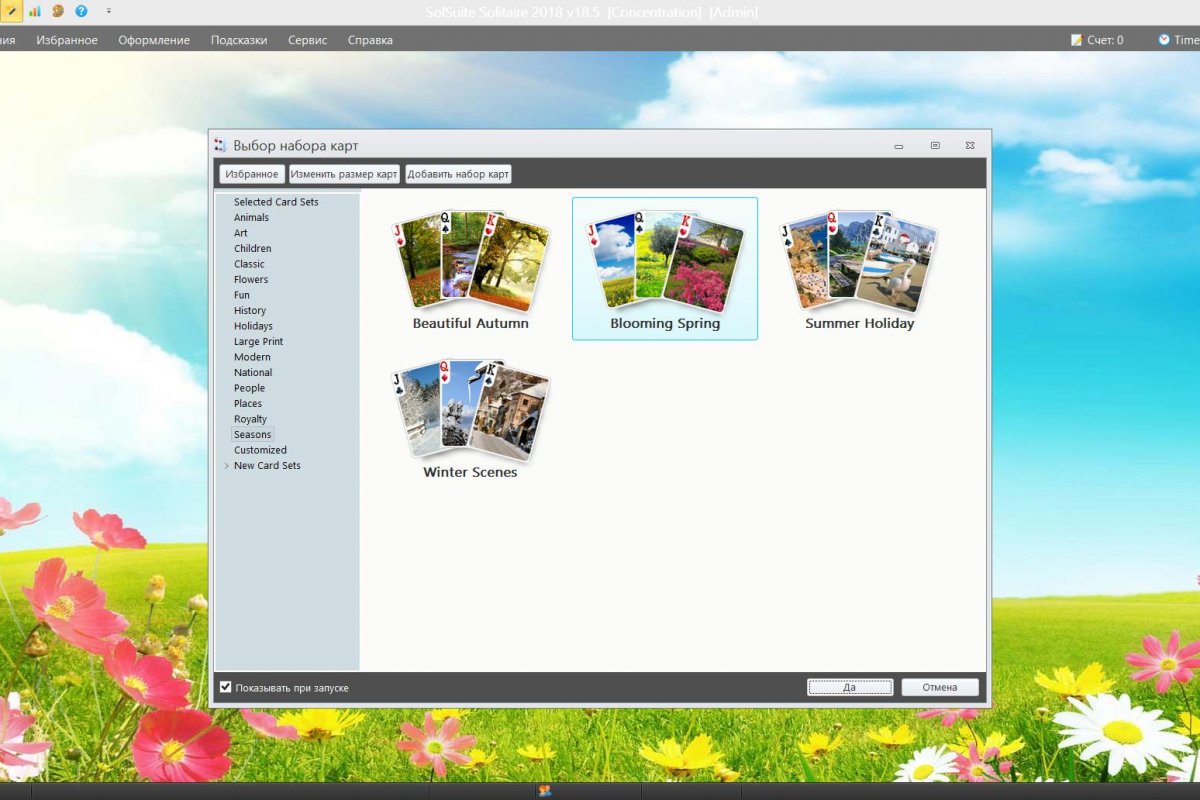Toggle the 'Показывать при запуске' checkbox
This screenshot has height=800, width=1200.
coord(226,687)
